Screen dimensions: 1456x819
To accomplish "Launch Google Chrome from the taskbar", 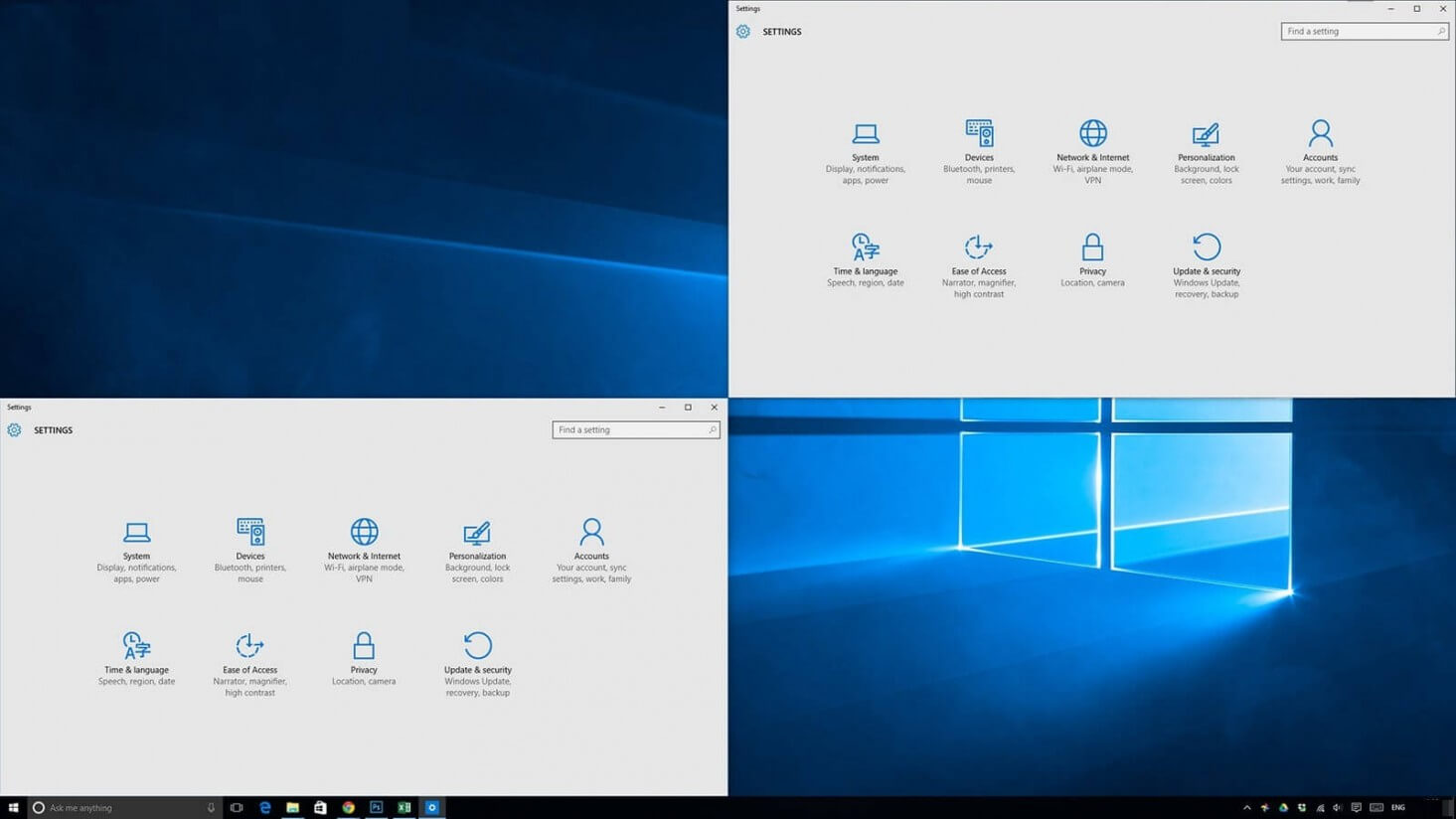I will pos(348,807).
